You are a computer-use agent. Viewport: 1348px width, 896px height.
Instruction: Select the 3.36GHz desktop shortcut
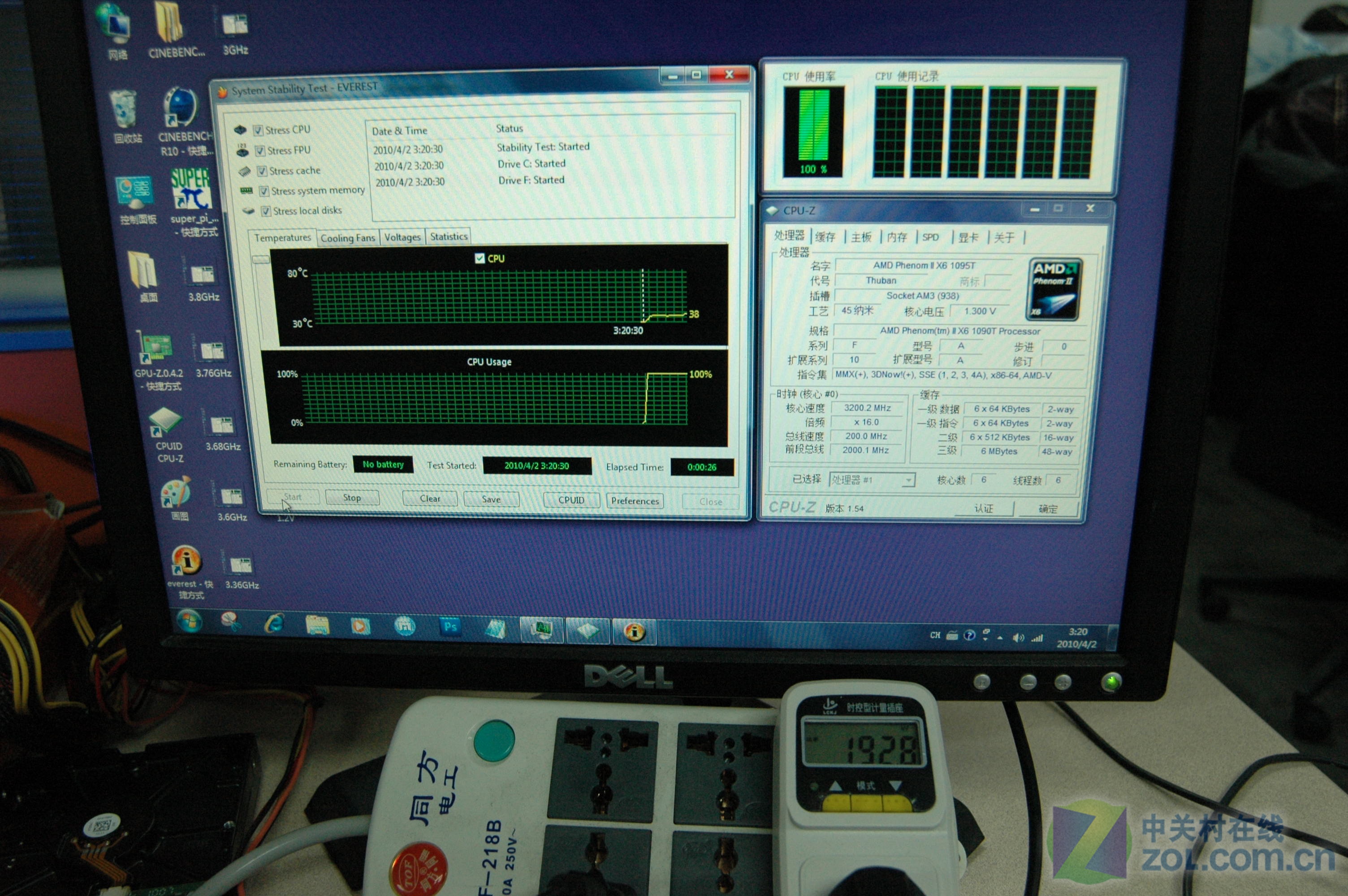coord(241,572)
